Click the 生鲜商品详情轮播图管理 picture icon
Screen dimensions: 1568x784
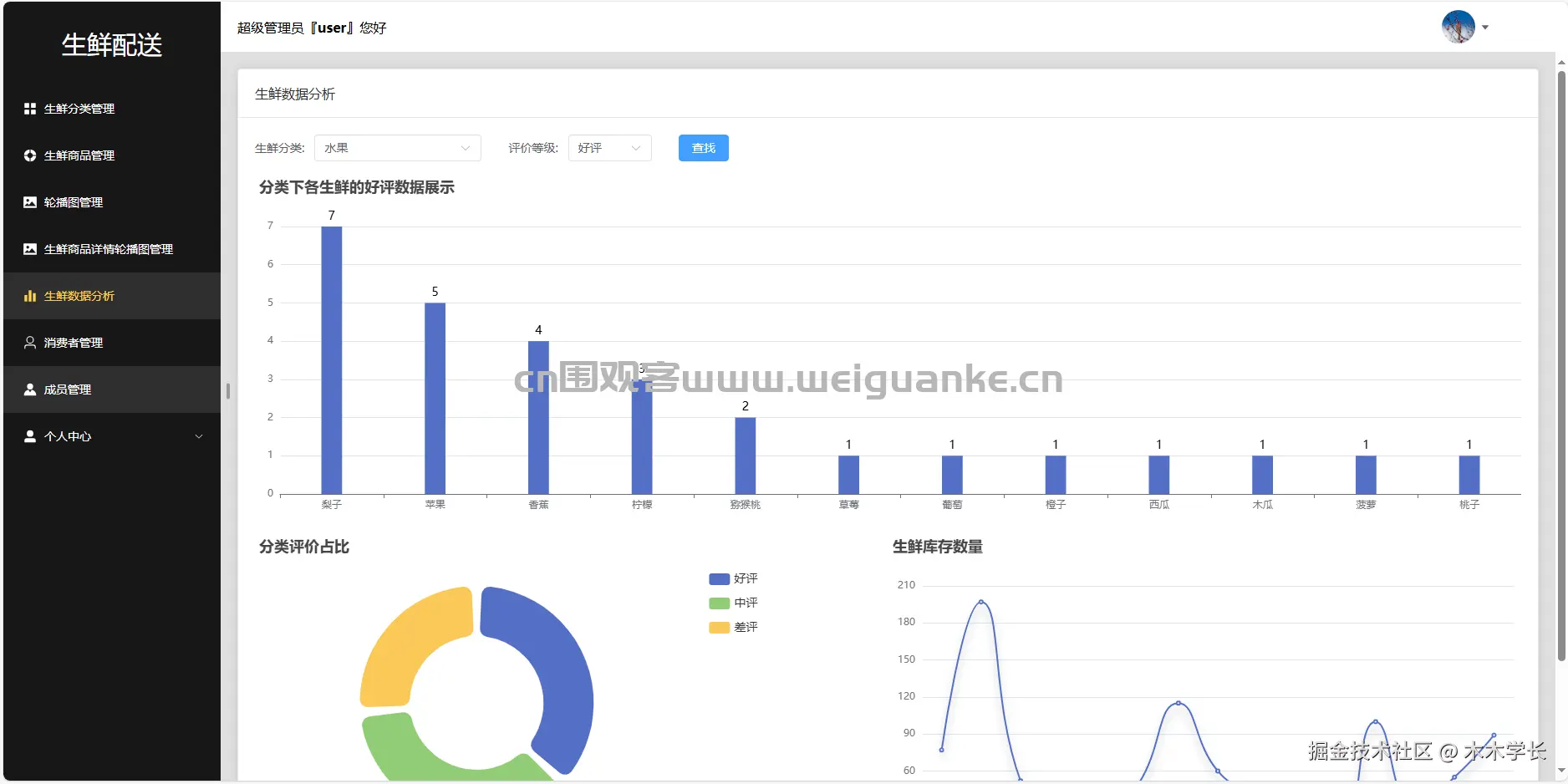[30, 249]
